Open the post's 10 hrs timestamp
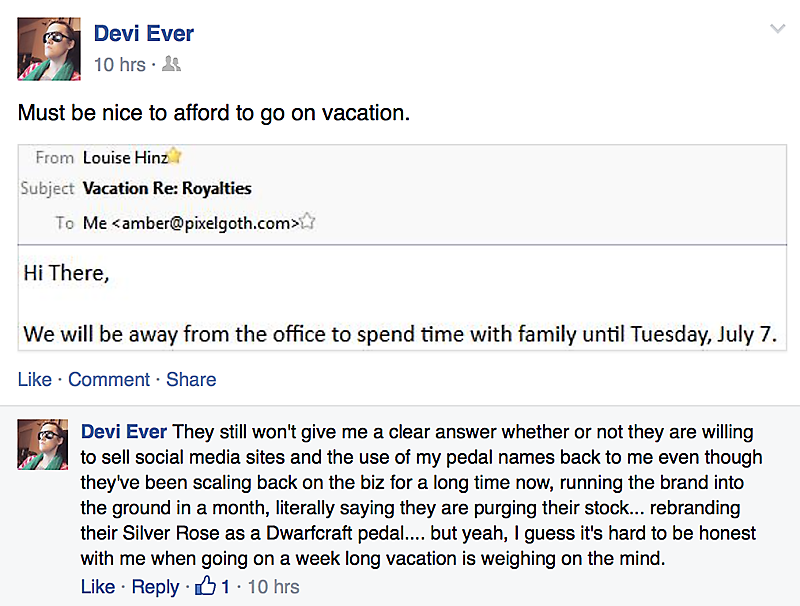This screenshot has width=800, height=606. [119, 65]
